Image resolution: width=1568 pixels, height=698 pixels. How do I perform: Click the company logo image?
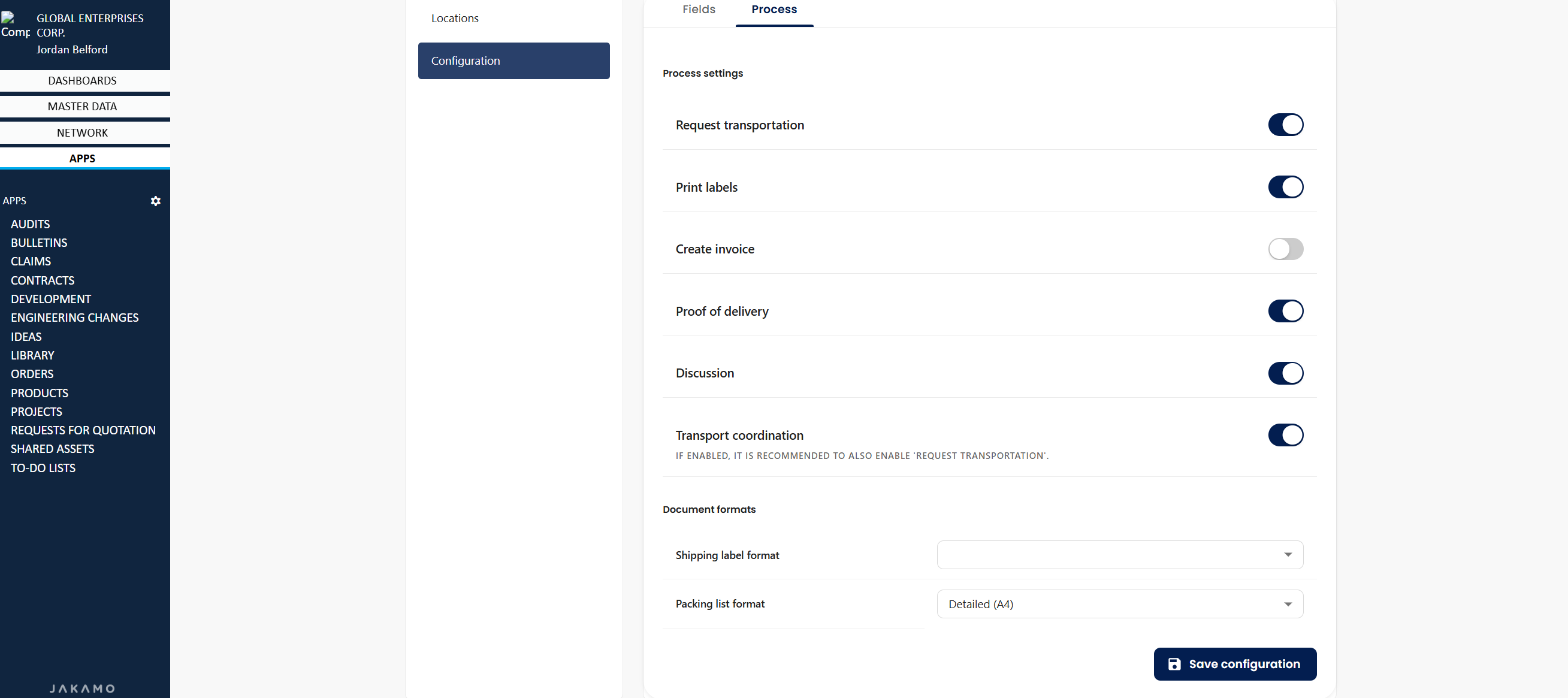[14, 26]
